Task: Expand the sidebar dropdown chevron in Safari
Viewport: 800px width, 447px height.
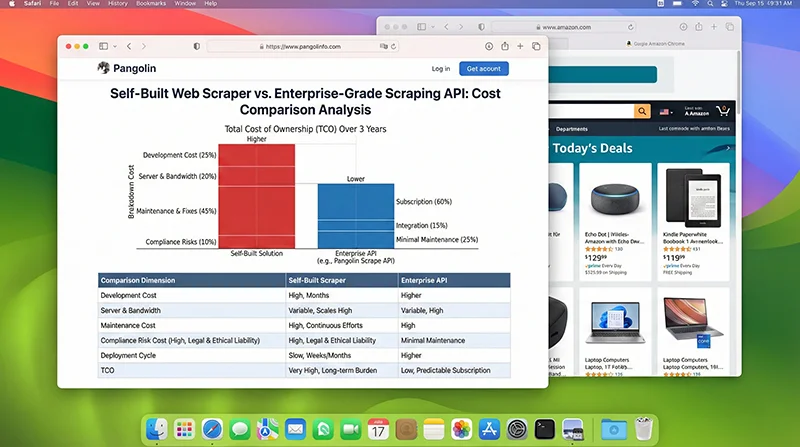Action: click(x=113, y=46)
